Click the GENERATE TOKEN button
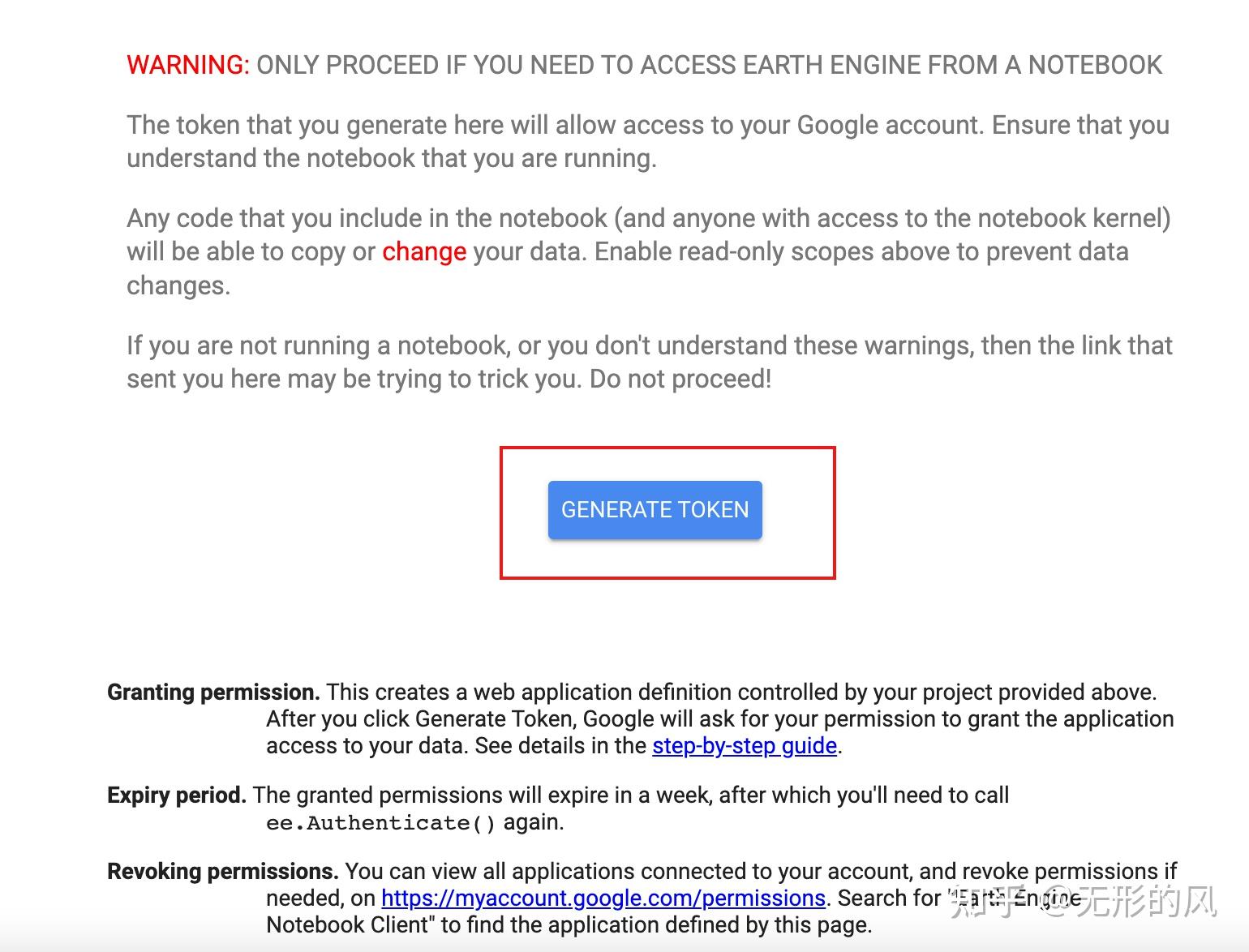Viewport: 1249px width, 952px height. point(655,510)
